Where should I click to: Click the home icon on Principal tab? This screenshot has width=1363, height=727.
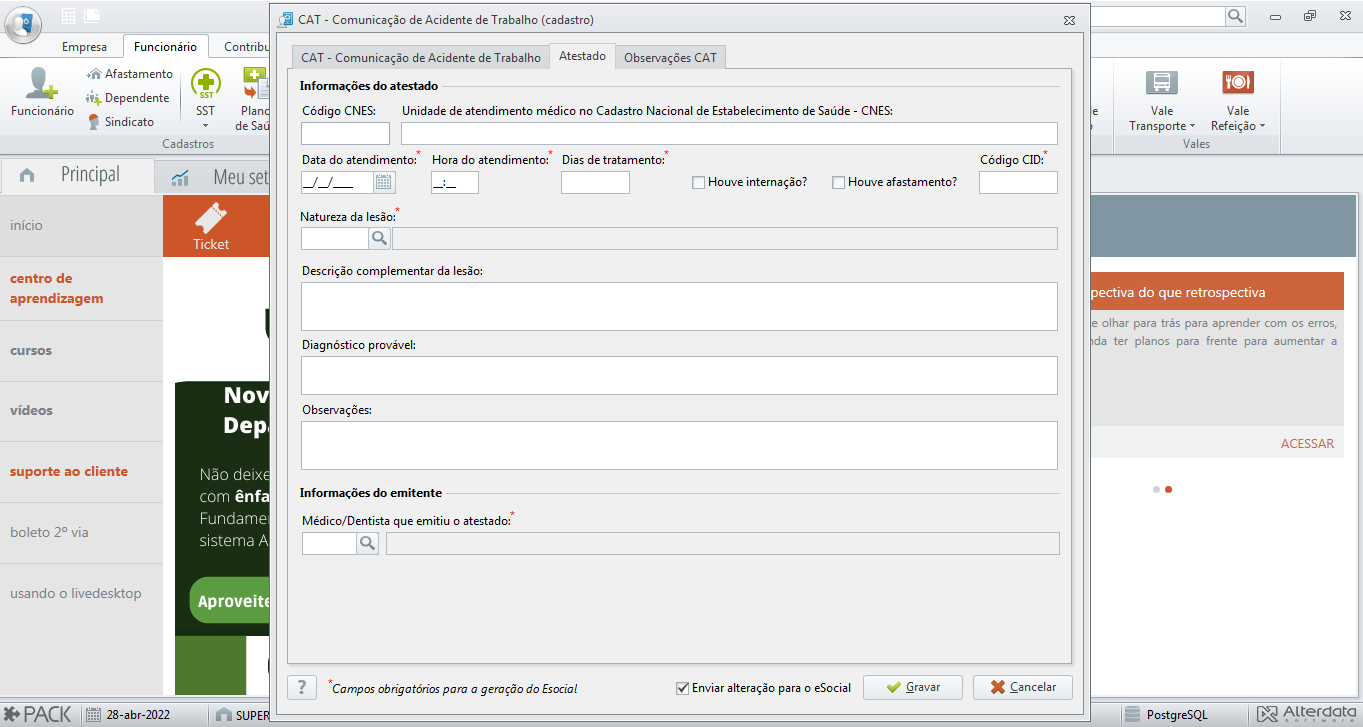click(27, 175)
